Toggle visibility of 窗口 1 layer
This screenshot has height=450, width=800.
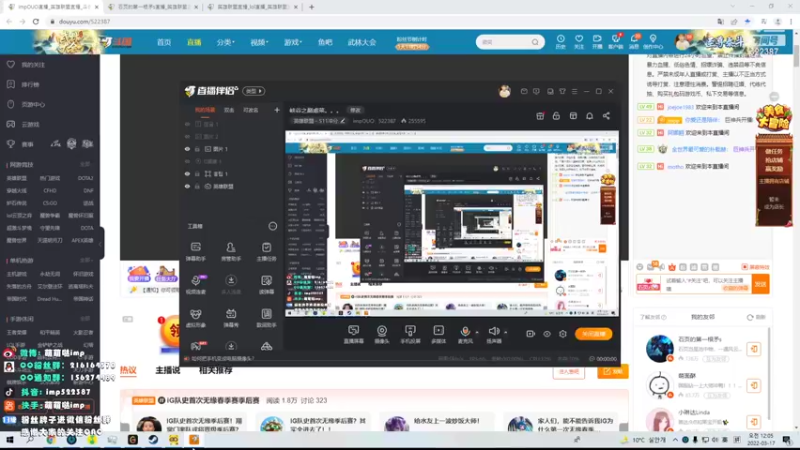[187, 174]
